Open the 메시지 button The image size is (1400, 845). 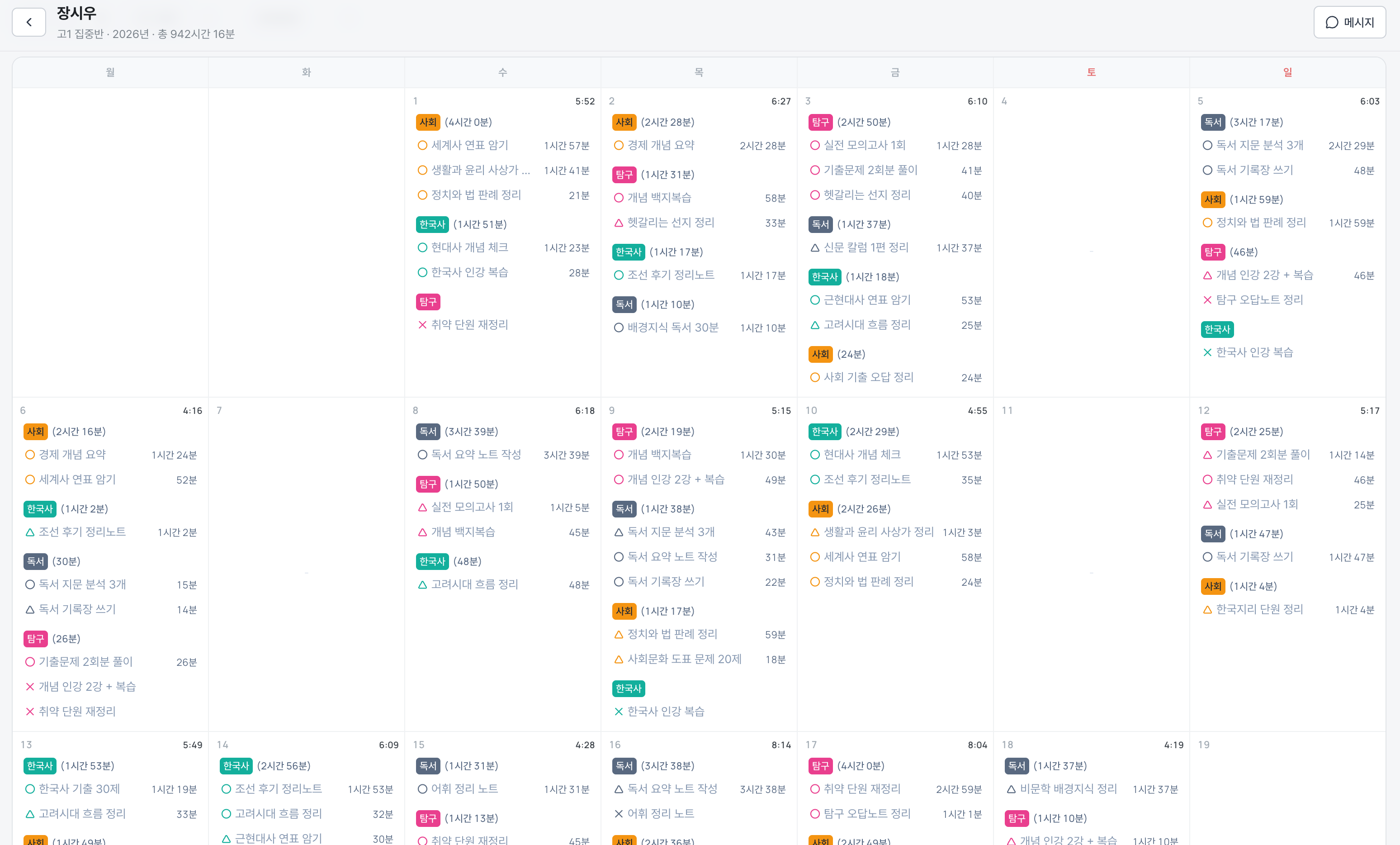(1349, 22)
